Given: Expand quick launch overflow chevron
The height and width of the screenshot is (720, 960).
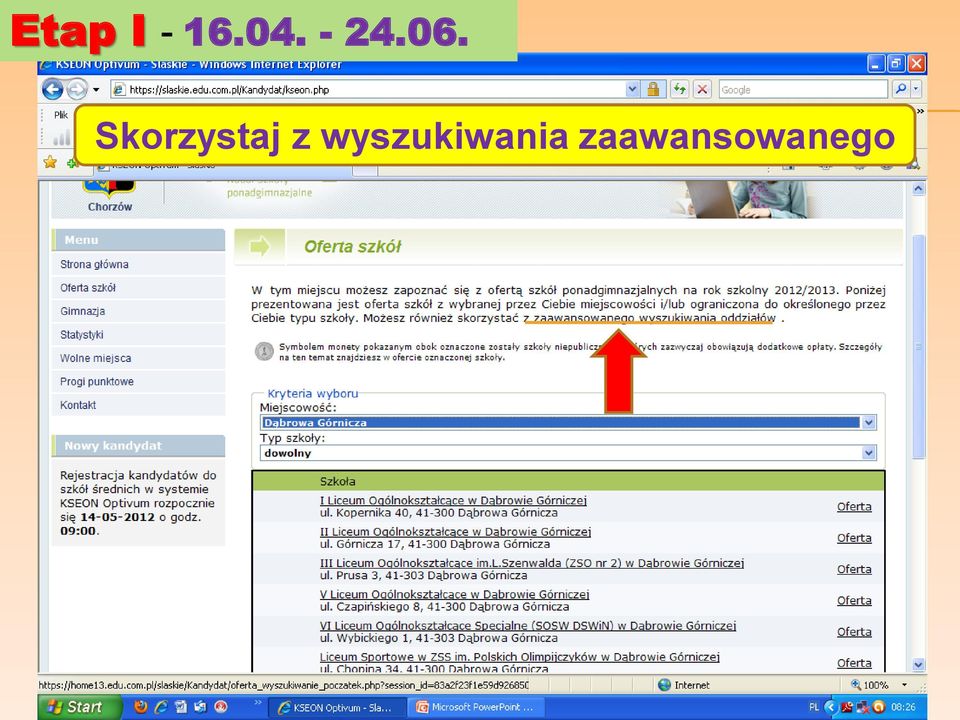Looking at the screenshot, I should coord(258,703).
